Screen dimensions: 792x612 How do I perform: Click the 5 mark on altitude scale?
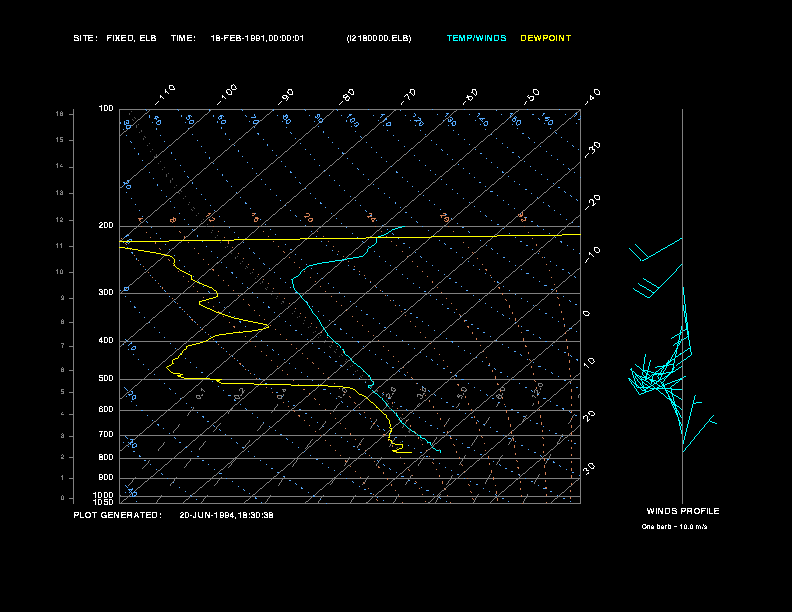coord(63,392)
